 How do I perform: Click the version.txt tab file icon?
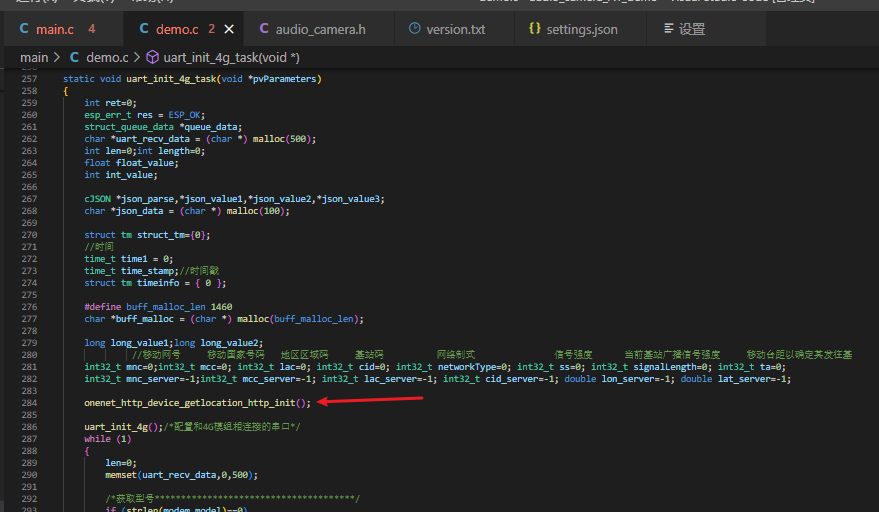(414, 28)
